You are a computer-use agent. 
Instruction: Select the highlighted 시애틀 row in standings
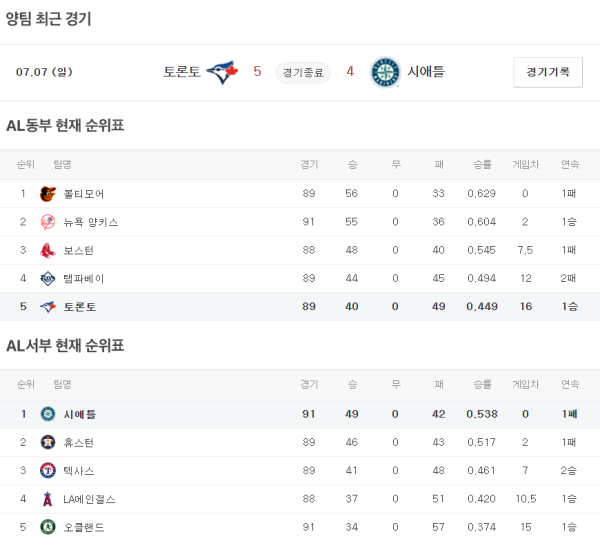300,414
